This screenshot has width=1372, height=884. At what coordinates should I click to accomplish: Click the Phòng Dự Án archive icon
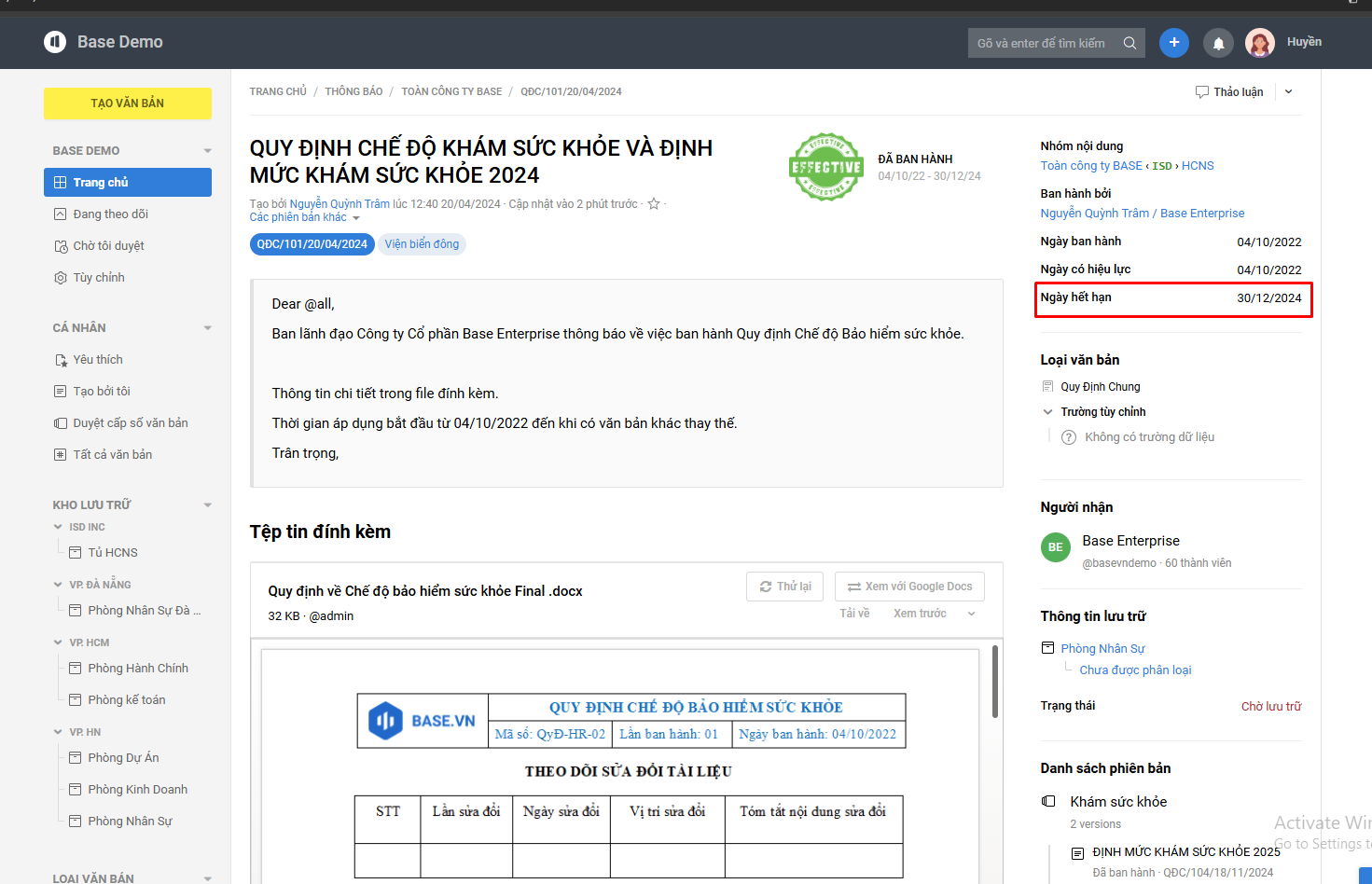pos(76,758)
